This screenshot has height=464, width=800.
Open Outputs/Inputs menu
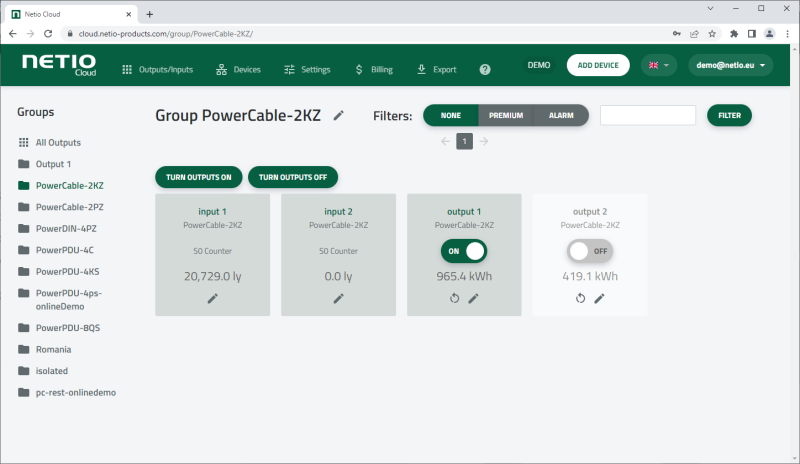(157, 70)
